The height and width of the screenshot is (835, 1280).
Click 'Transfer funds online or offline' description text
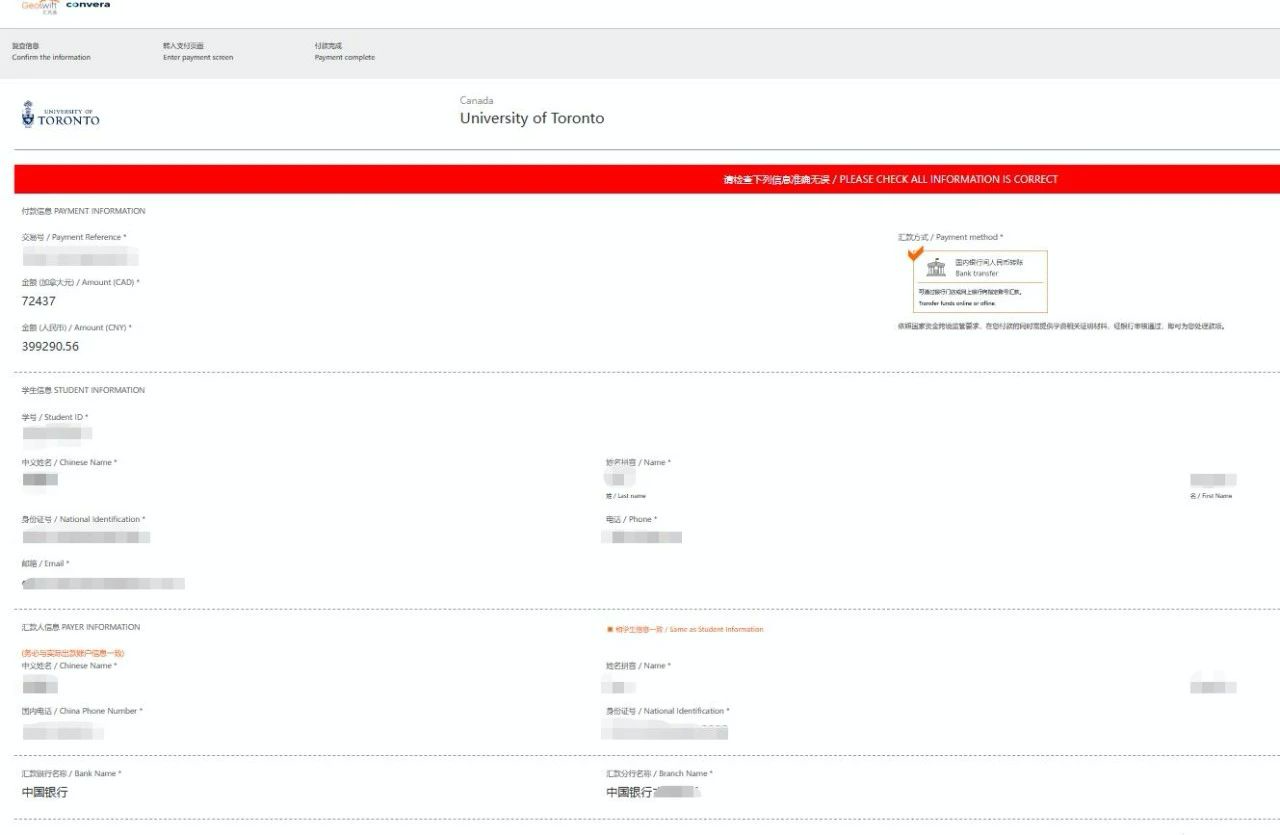(x=957, y=302)
